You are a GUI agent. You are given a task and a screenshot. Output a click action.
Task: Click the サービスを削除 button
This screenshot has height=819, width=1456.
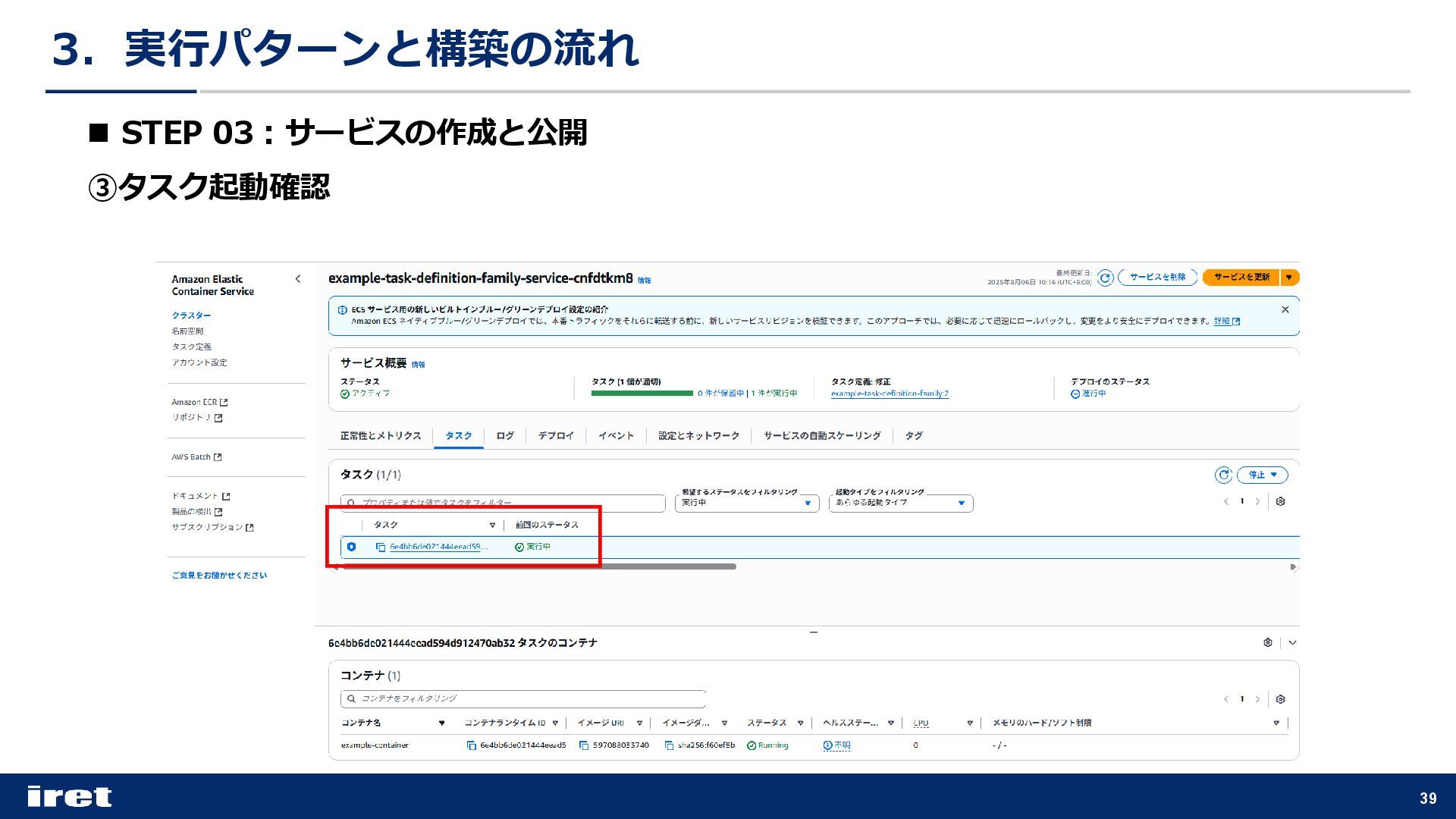click(1158, 278)
